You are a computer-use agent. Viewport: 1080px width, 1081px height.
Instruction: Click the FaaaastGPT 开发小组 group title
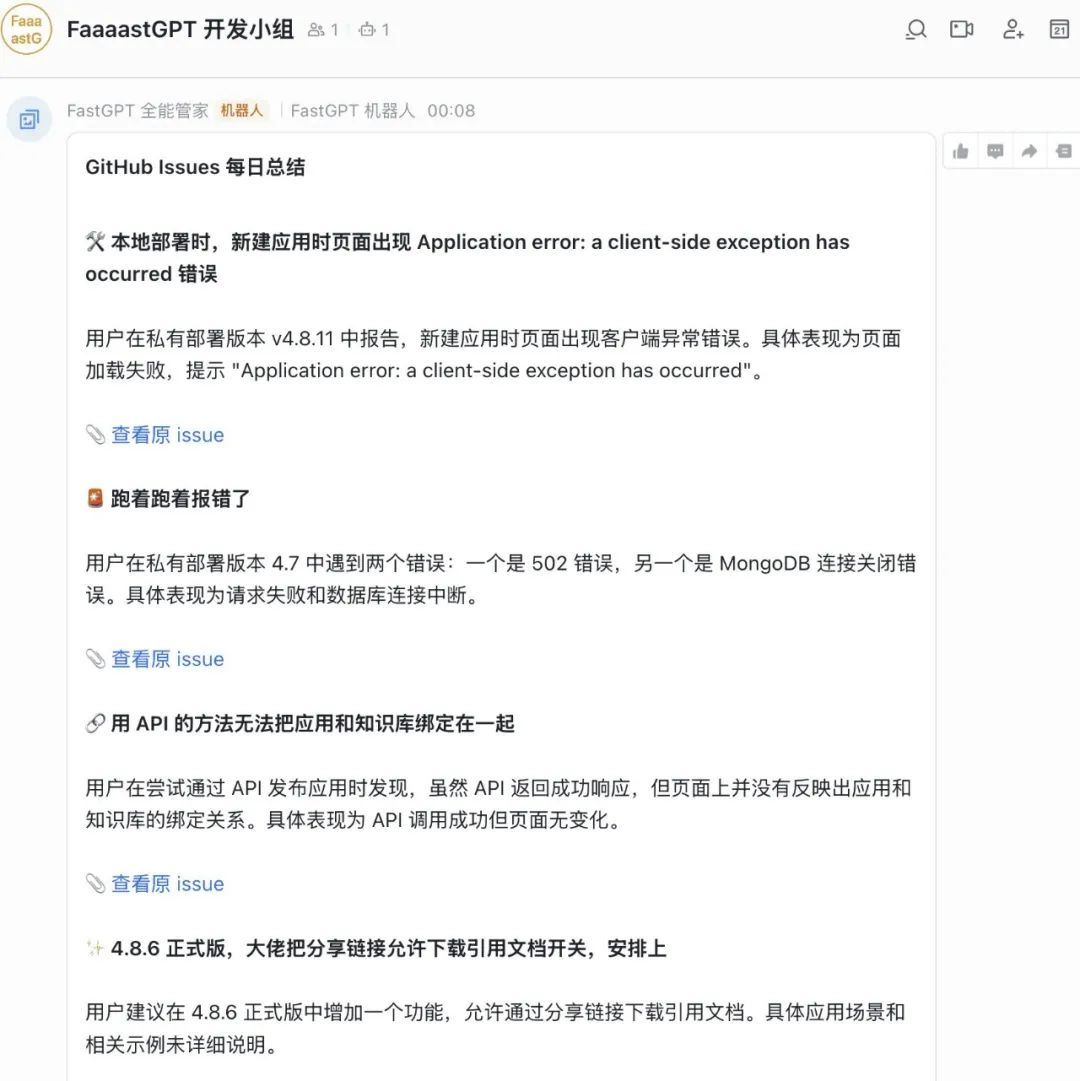coord(180,30)
